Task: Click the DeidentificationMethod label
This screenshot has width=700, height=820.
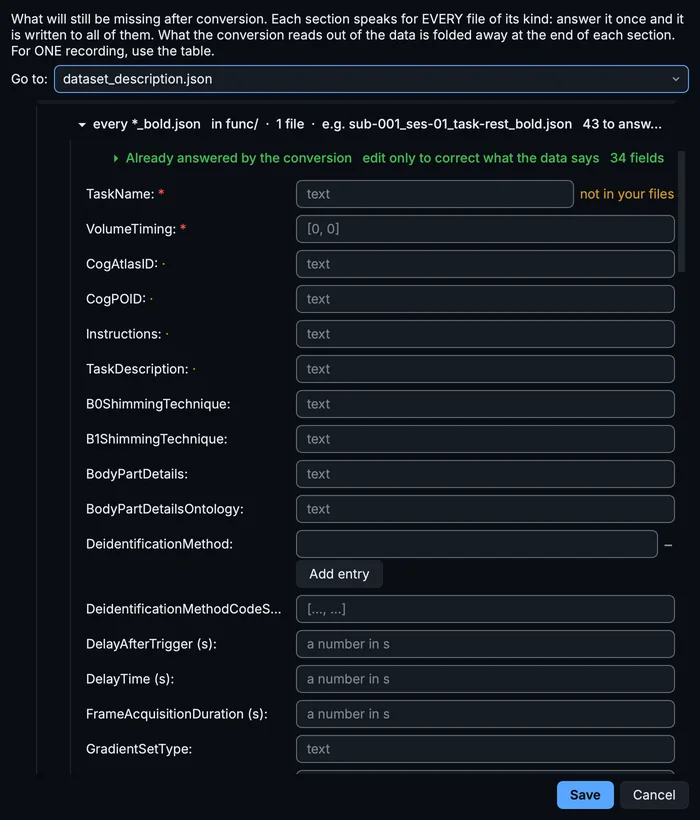Action: [x=159, y=544]
